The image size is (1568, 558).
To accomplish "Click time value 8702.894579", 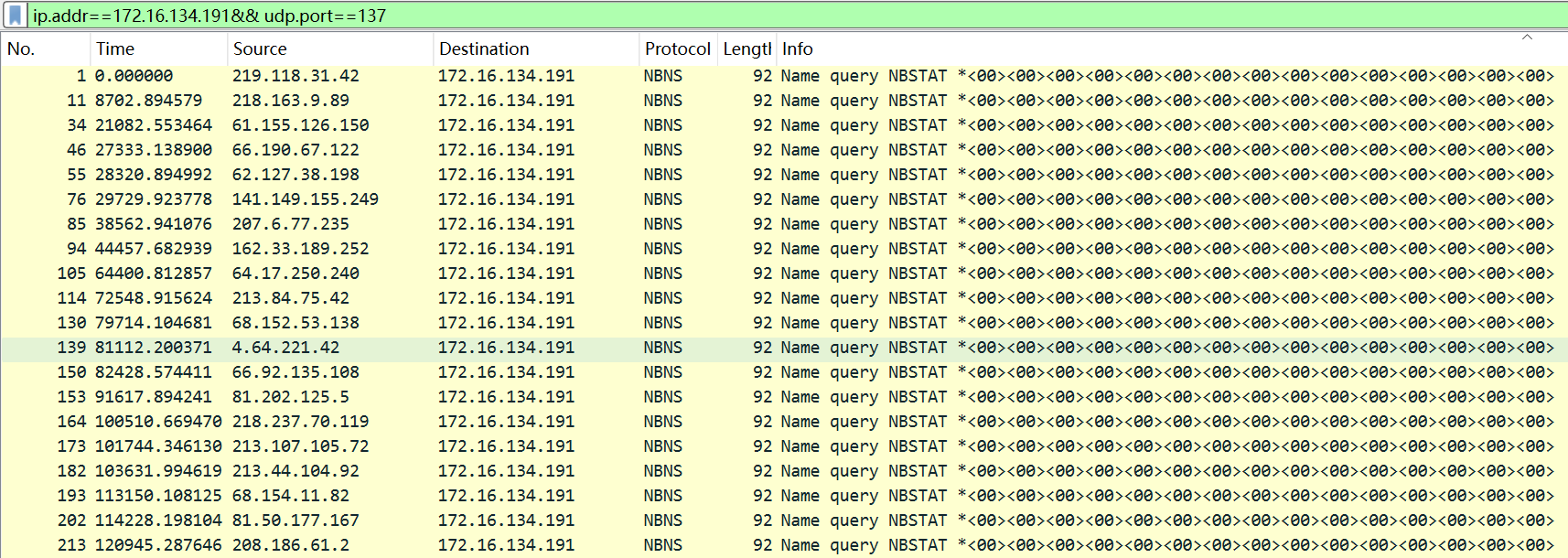I will click(148, 101).
